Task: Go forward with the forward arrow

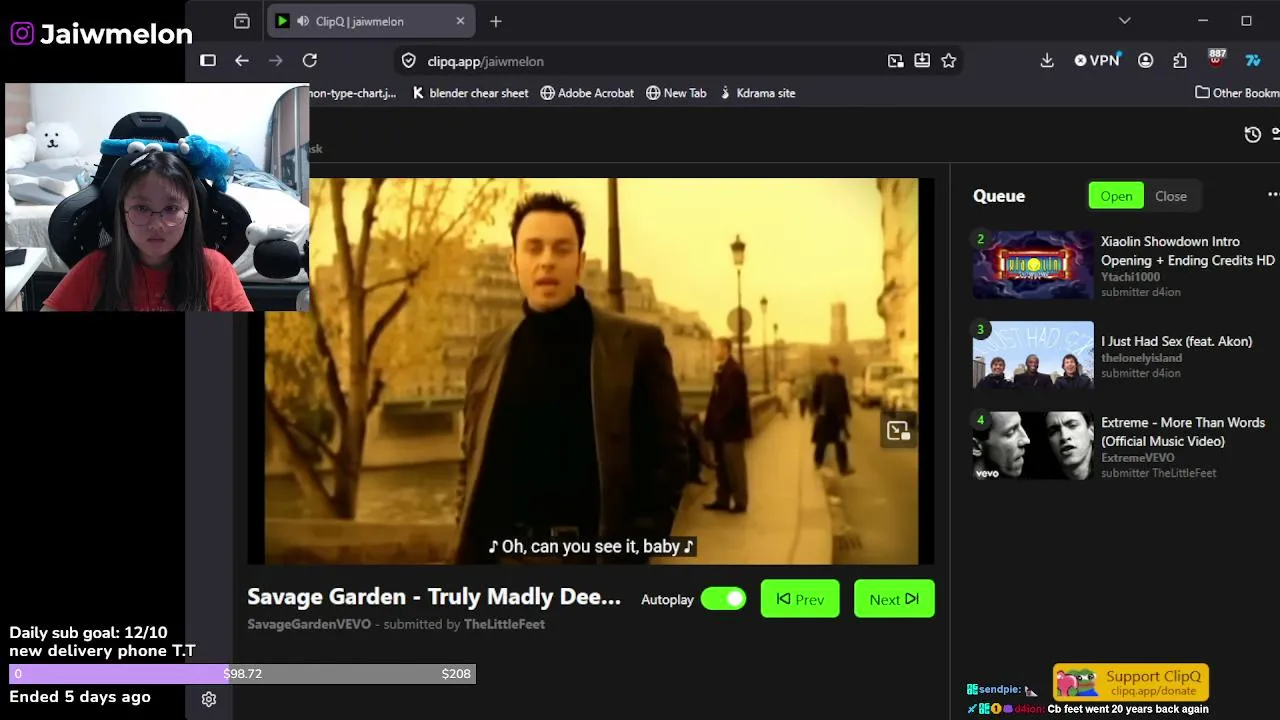Action: click(276, 61)
